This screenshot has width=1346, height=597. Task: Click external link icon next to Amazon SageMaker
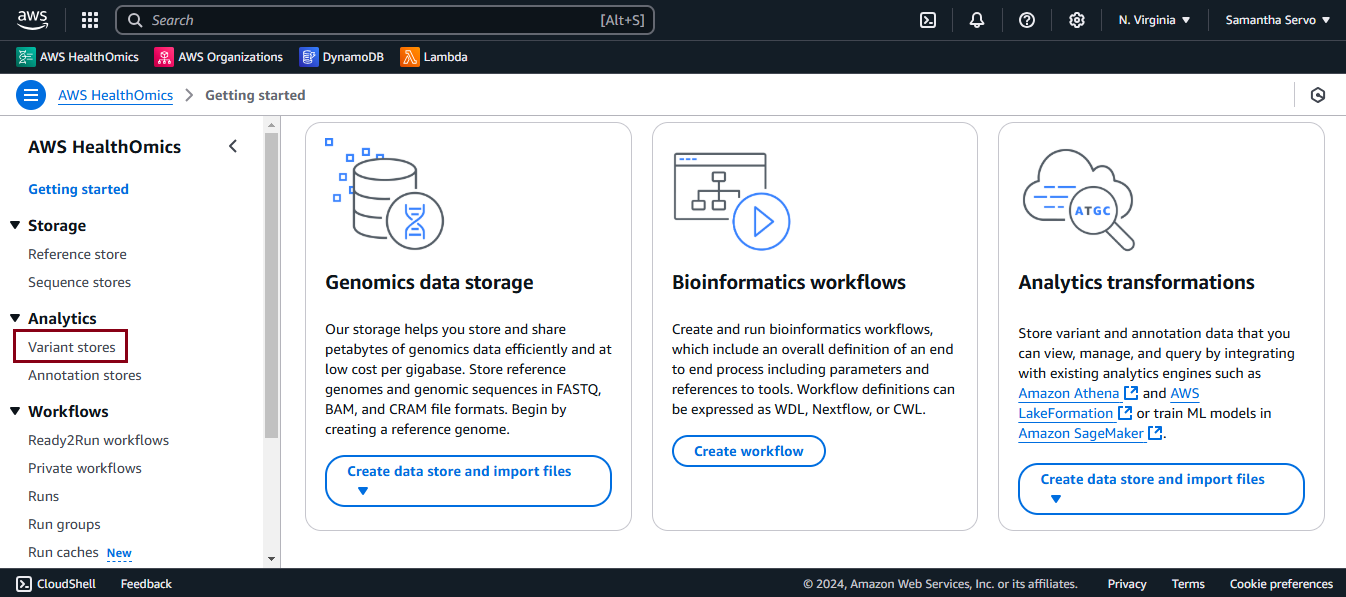(1155, 433)
